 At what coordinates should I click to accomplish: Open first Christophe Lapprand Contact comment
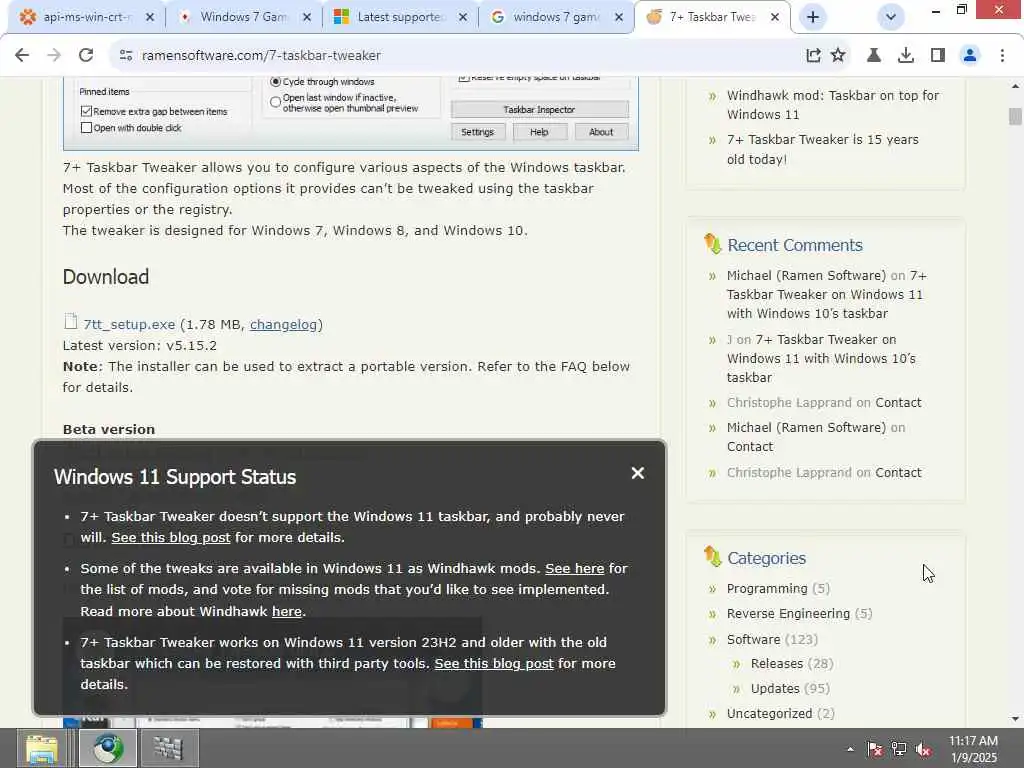pos(898,402)
